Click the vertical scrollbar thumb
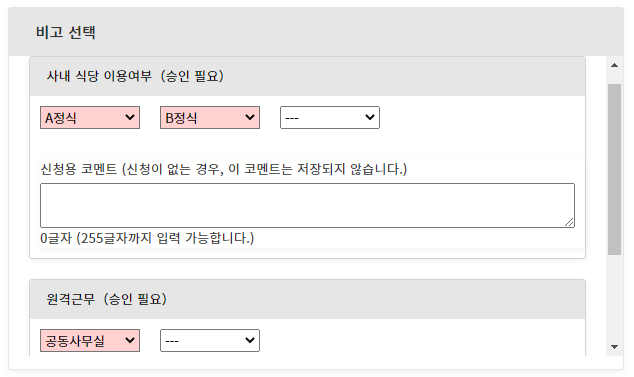 pyautogui.click(x=615, y=169)
